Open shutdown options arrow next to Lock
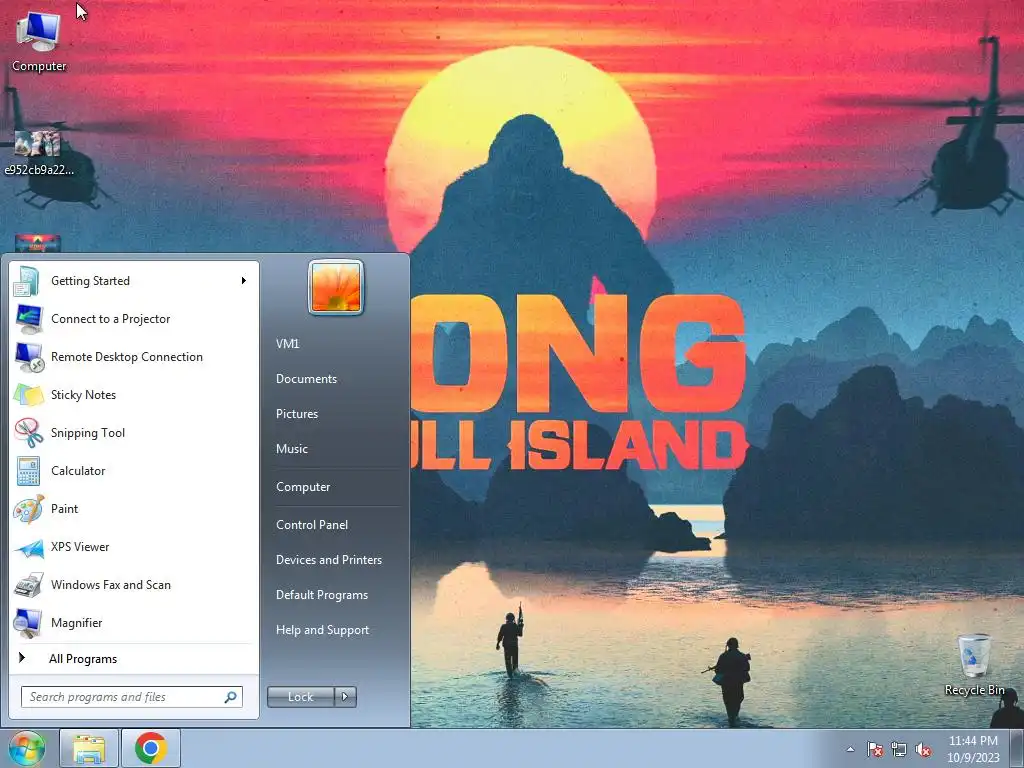This screenshot has width=1024, height=768. 345,697
